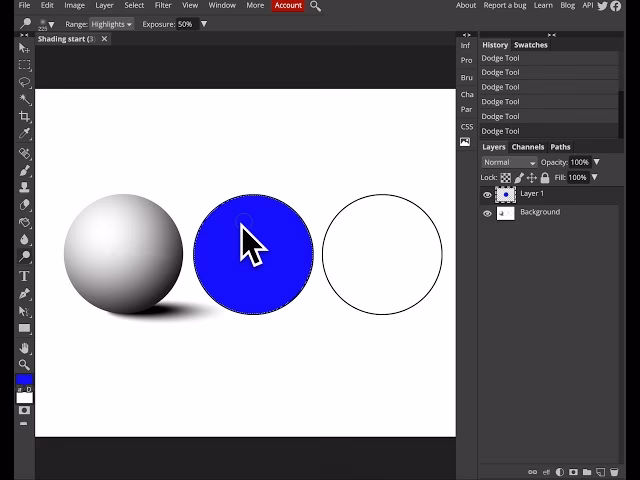Screen dimensions: 640x480
Task: Expand the Exposure slider arrow
Action: [x=204, y=23]
